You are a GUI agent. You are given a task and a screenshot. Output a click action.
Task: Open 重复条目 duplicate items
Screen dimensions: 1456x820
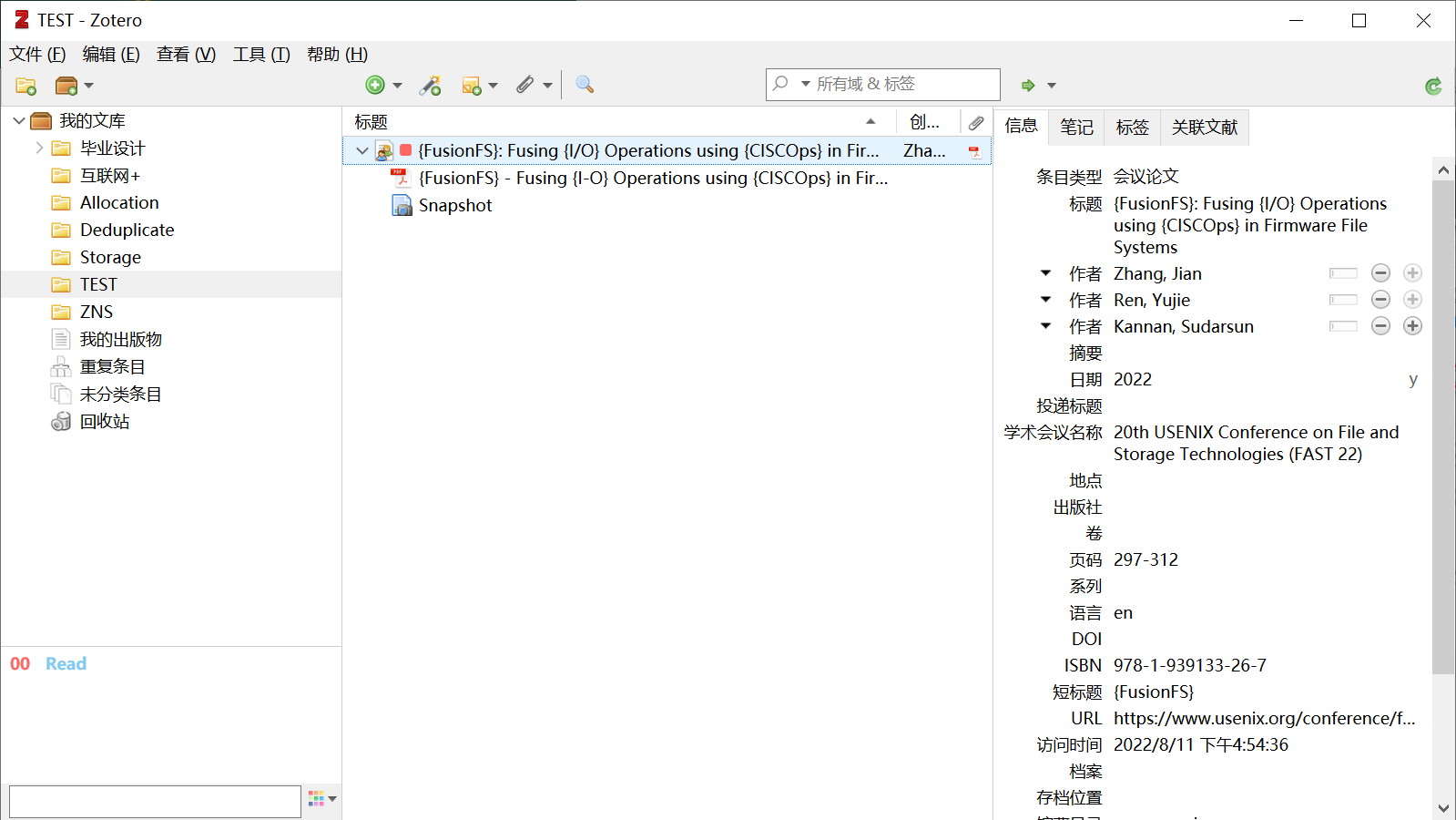tap(112, 366)
